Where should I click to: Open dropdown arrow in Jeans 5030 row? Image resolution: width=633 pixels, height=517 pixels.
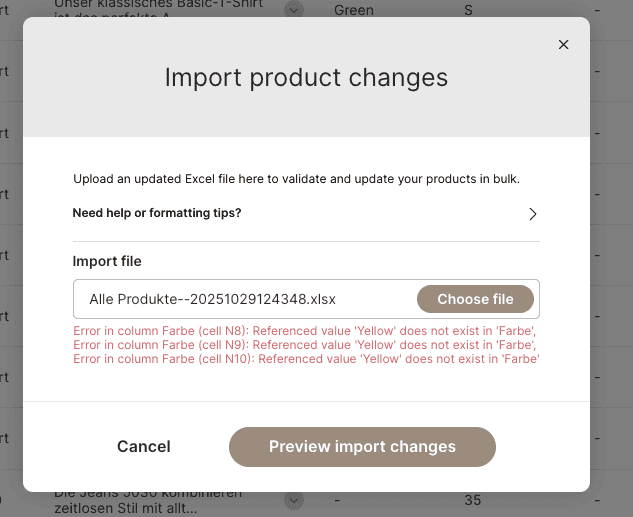coord(293,499)
